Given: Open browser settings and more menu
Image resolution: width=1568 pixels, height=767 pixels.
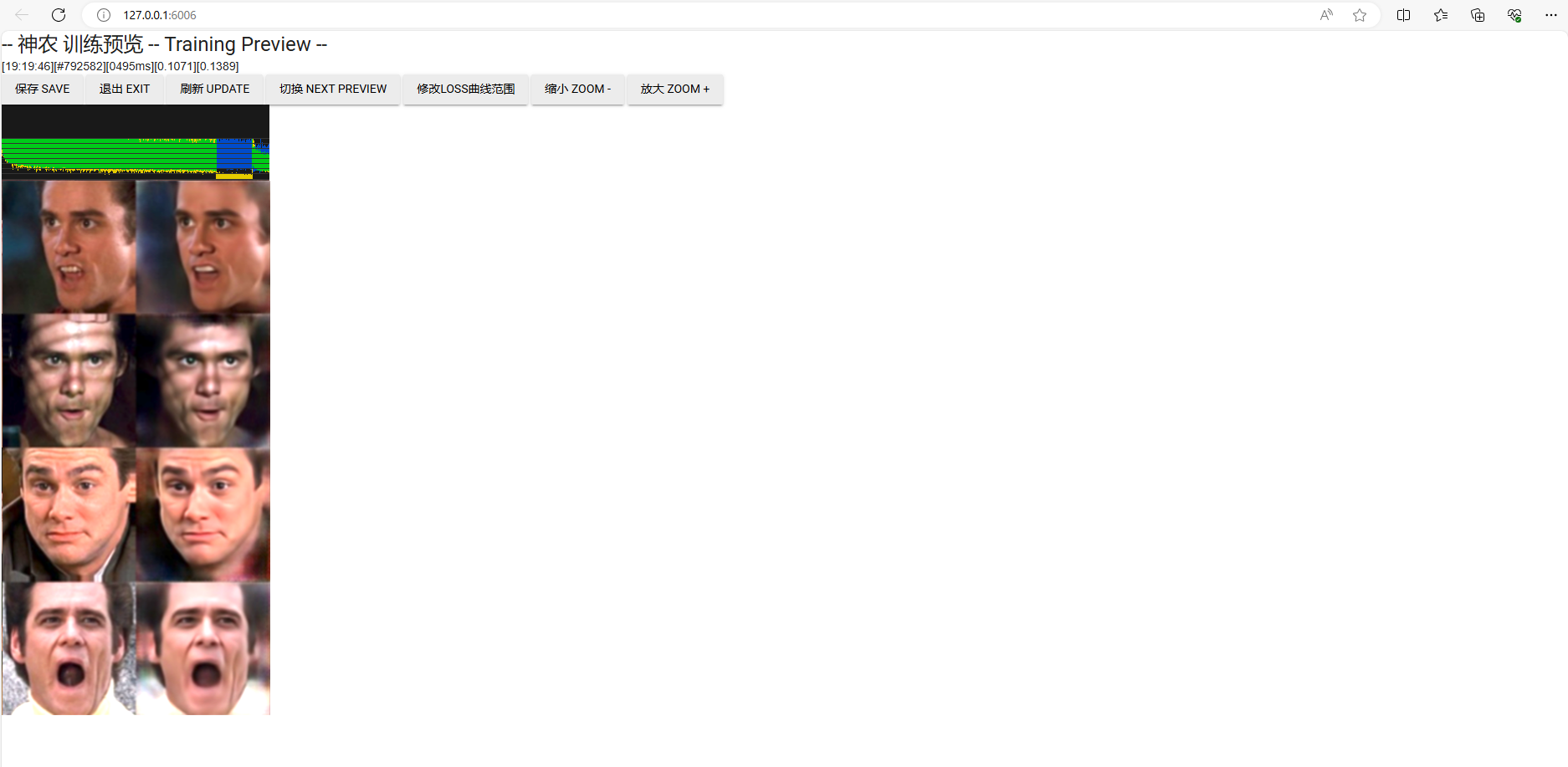Looking at the screenshot, I should point(1550,15).
